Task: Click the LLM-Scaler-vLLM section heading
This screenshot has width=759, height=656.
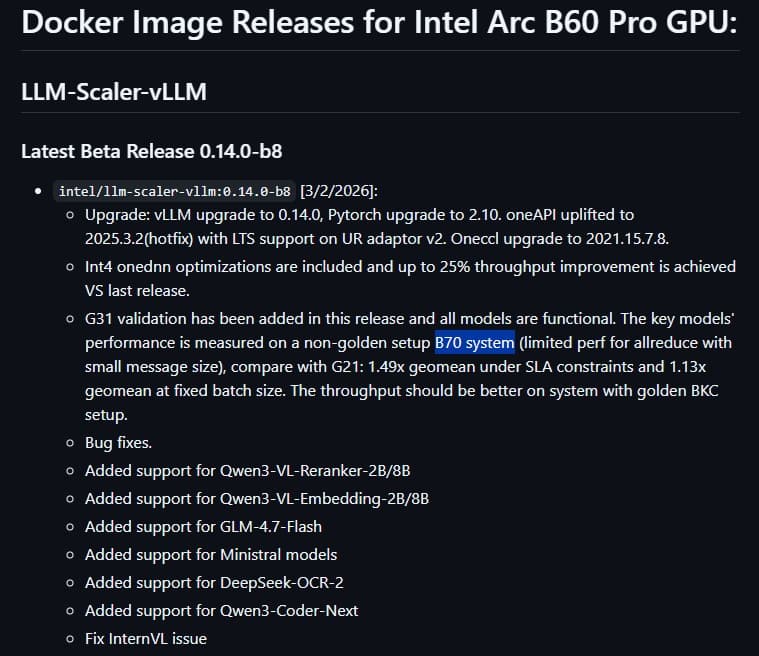Action: click(113, 92)
